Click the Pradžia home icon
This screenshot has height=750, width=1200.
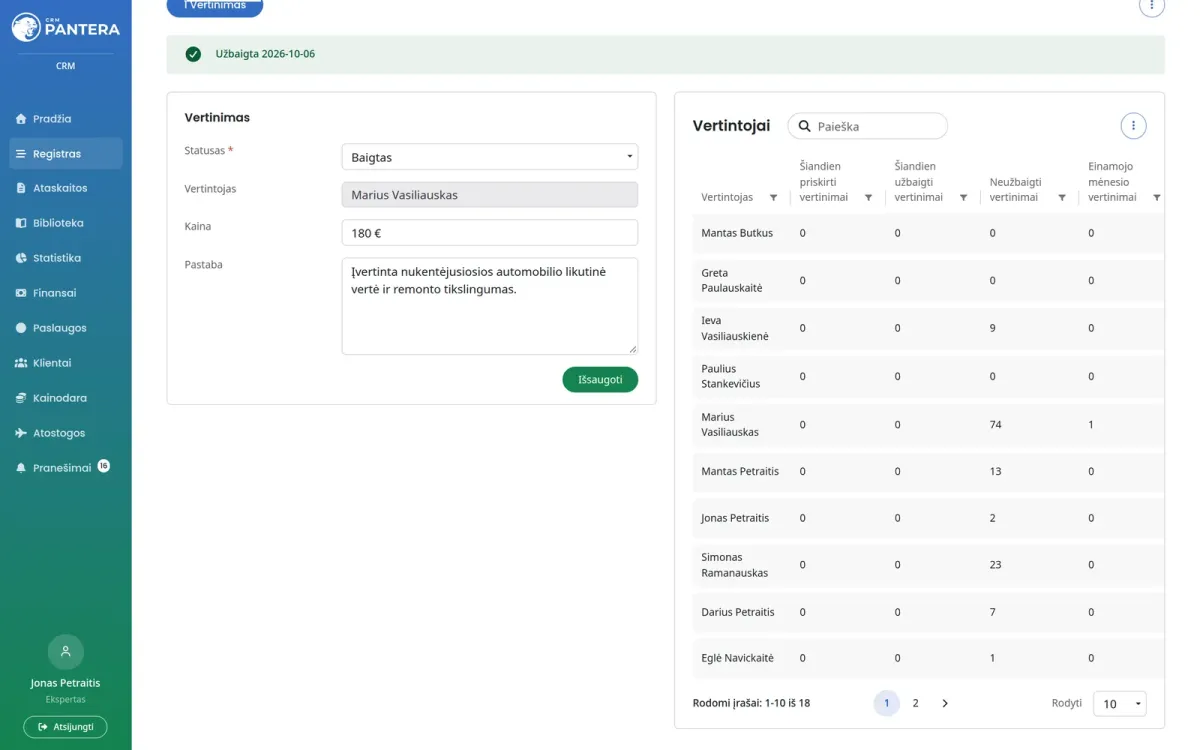21,119
